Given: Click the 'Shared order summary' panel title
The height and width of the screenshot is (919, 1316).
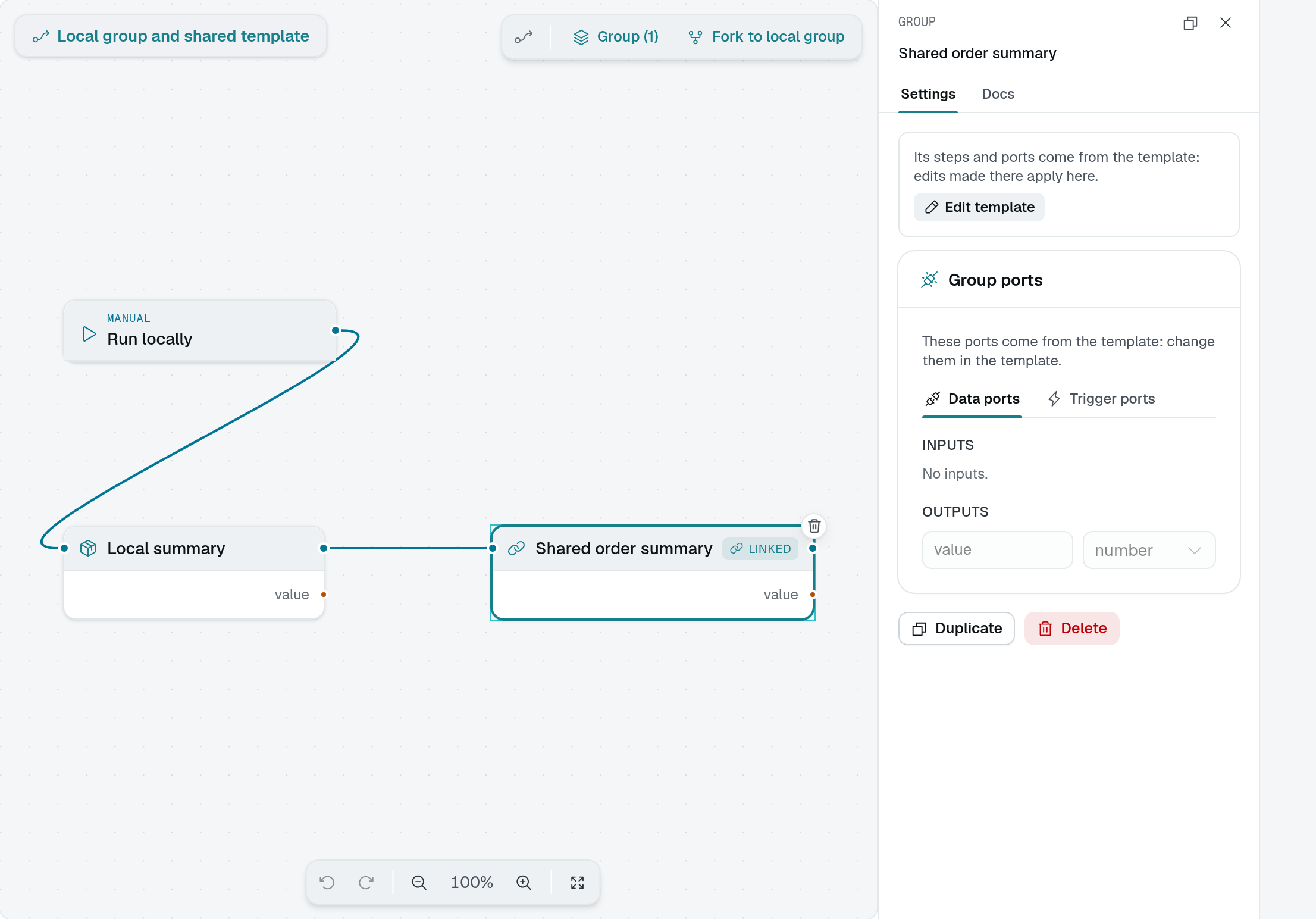Looking at the screenshot, I should pos(977,54).
